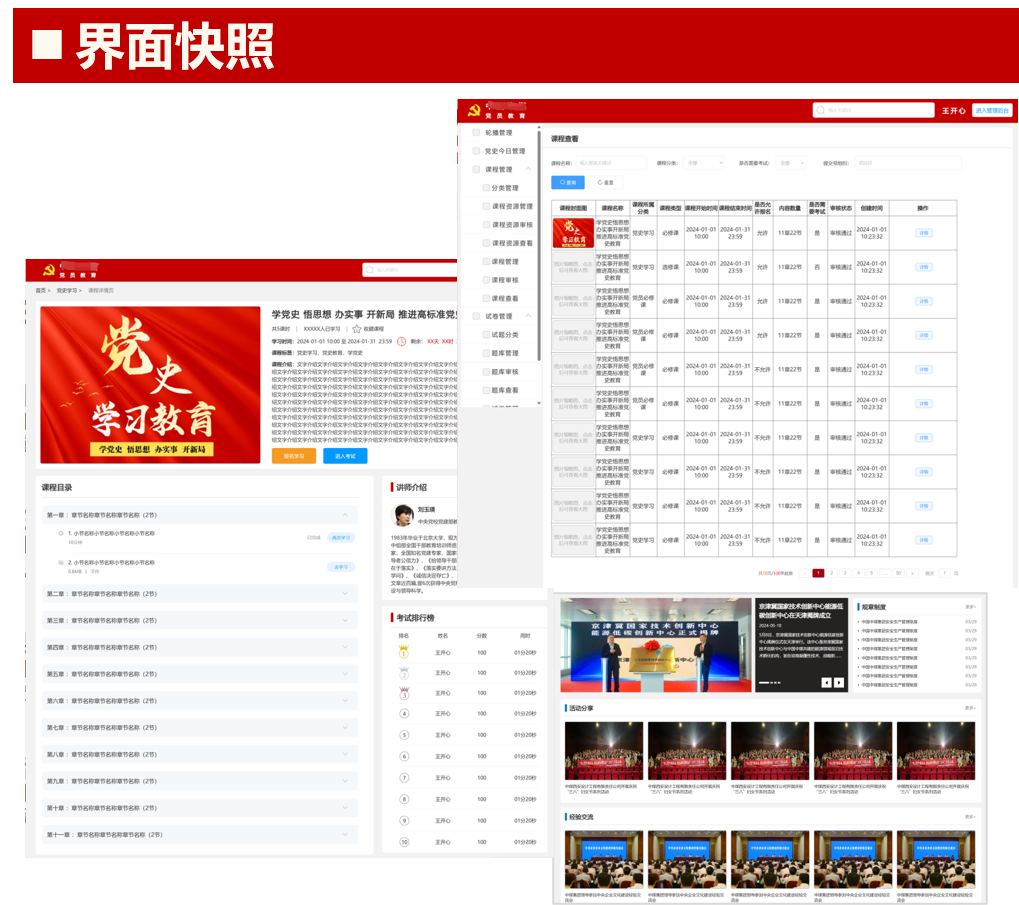Click the red clock icon beside study time
1019x905 pixels.
point(401,341)
